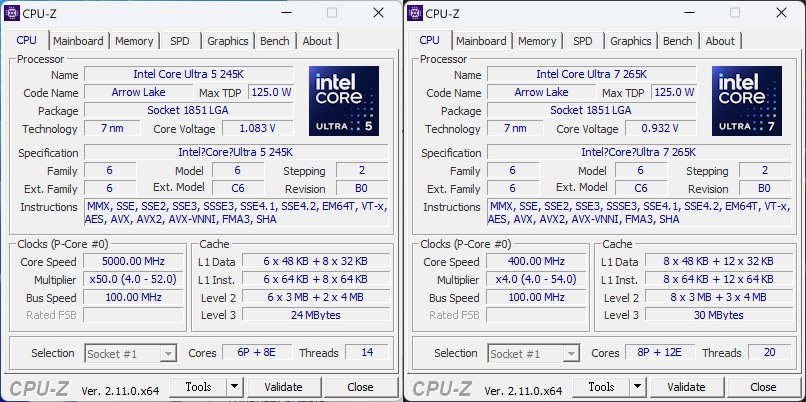Click Tools button in right CPU-Z window
806x402 pixels.
click(x=601, y=387)
